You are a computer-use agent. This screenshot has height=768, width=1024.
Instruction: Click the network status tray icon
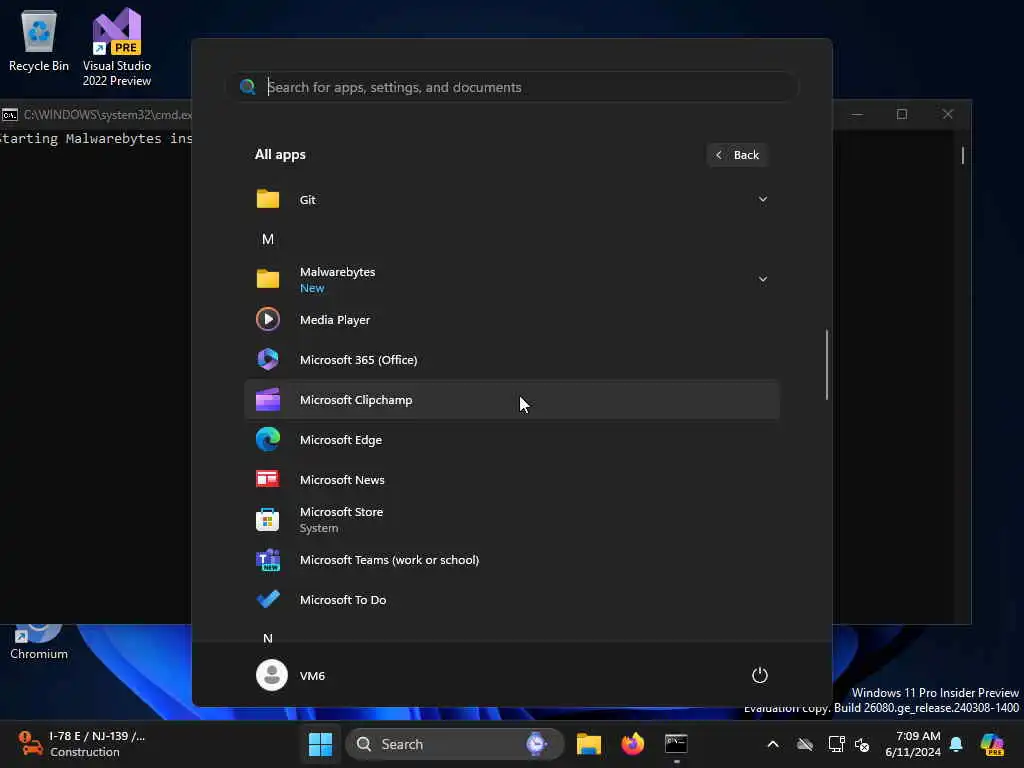pyautogui.click(x=835, y=744)
